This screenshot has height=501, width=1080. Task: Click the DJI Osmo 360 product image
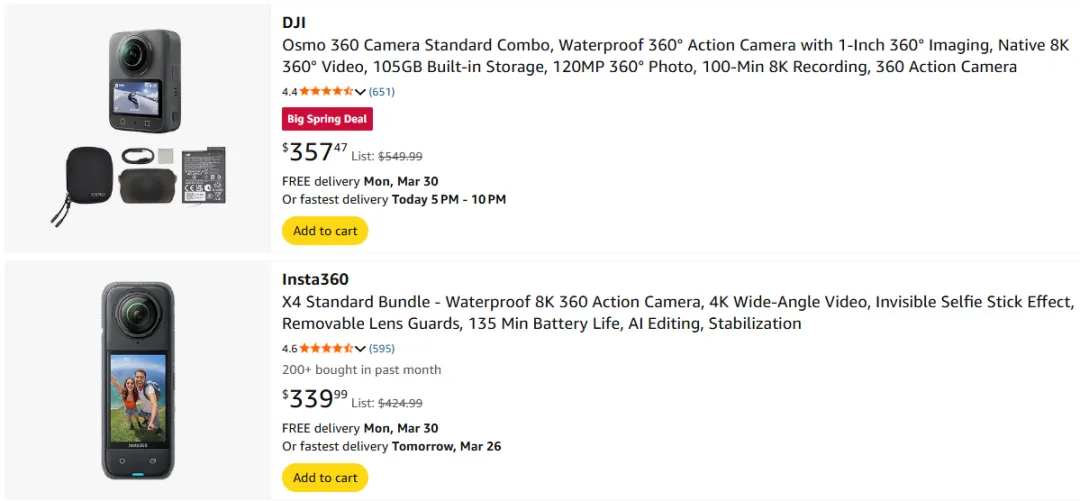tap(137, 128)
